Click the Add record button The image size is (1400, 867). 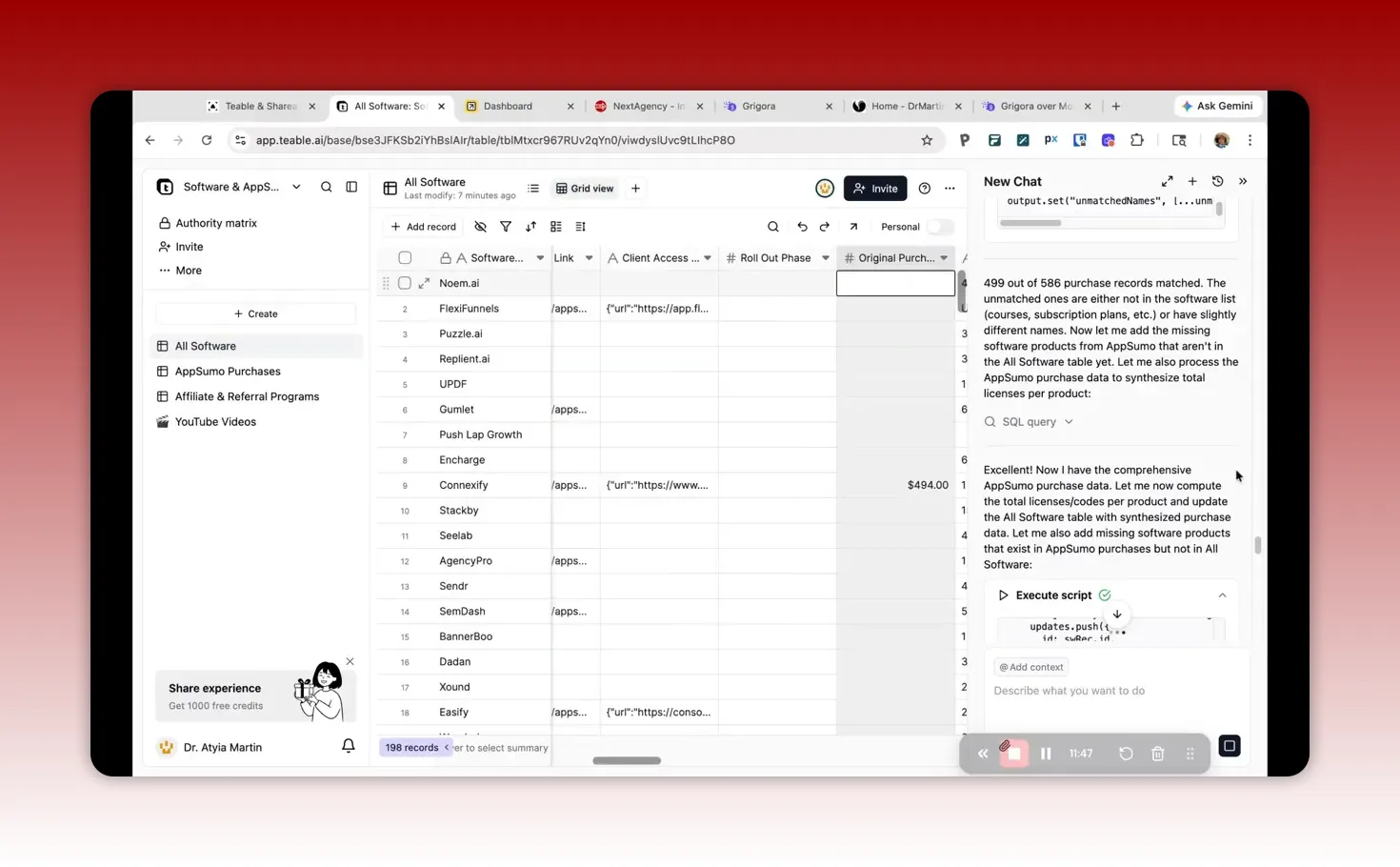(424, 227)
